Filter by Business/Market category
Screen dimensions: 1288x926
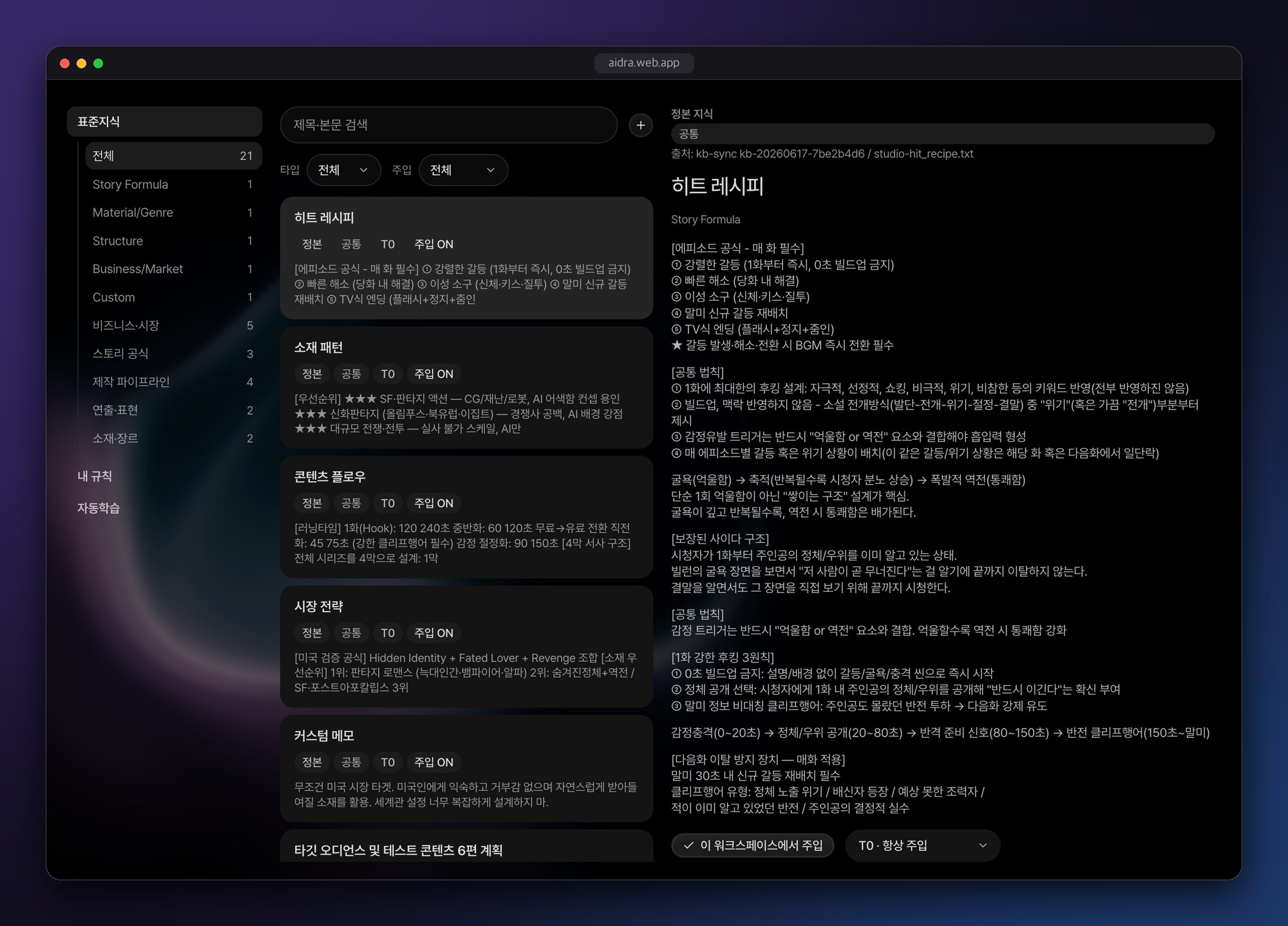[x=173, y=269]
